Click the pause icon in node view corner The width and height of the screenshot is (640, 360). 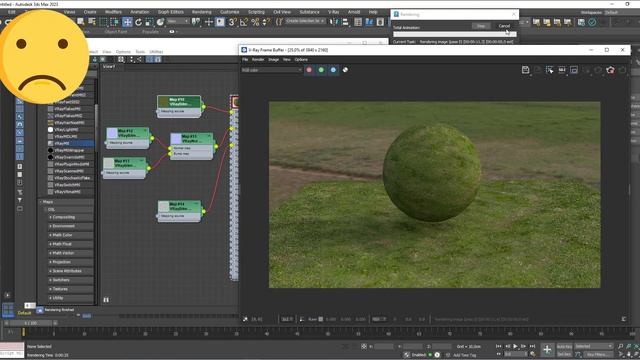pos(106,300)
